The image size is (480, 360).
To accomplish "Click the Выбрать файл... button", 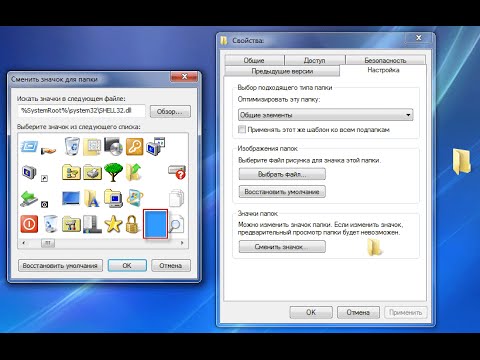I will 282,174.
